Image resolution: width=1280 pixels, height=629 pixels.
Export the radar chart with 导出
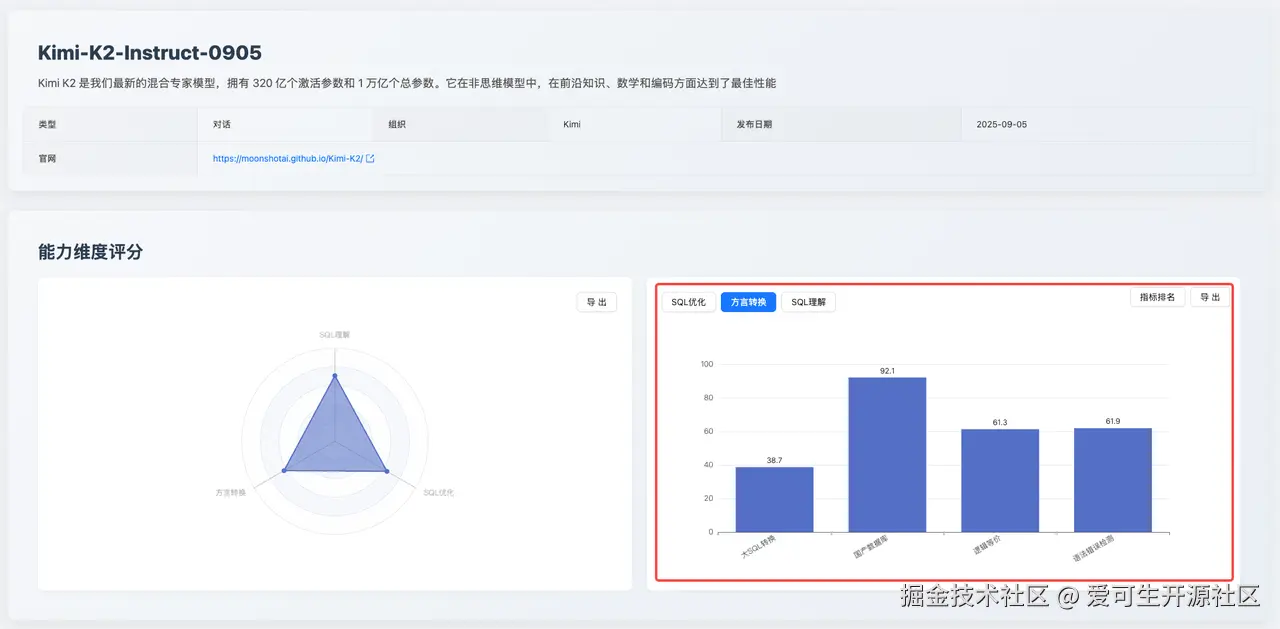(x=597, y=302)
